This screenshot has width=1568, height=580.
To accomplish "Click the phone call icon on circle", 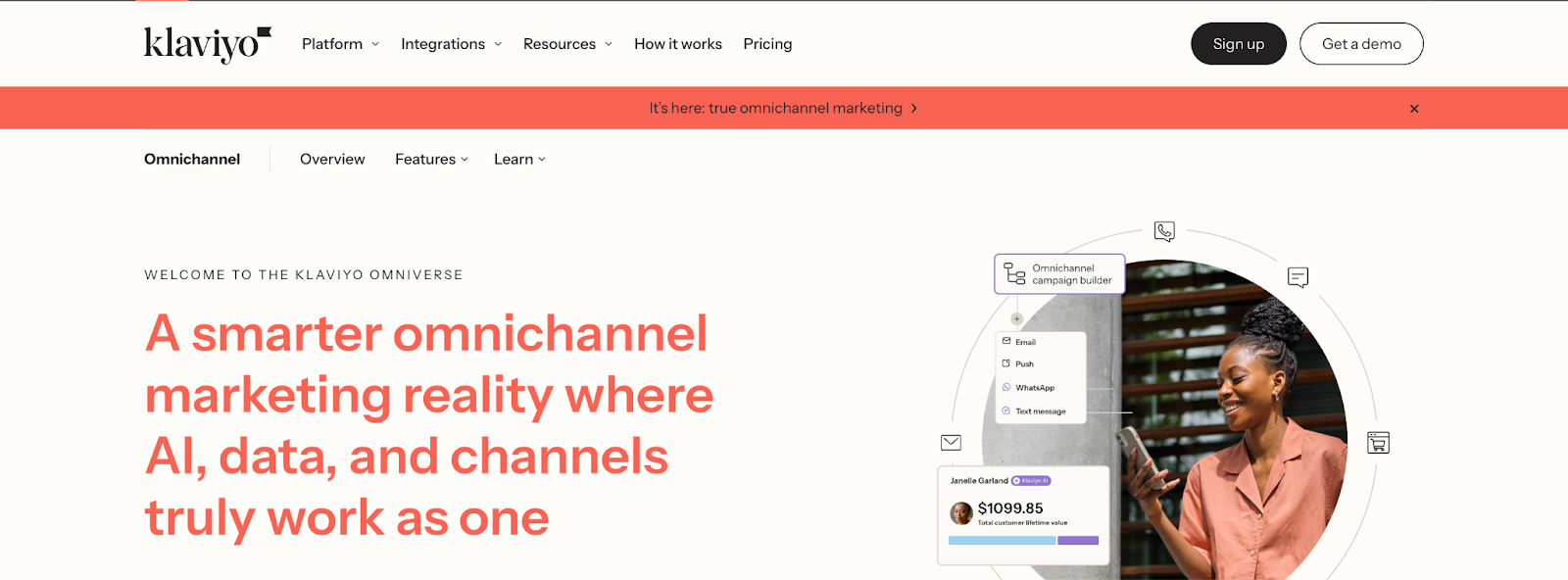I will click(x=1164, y=231).
